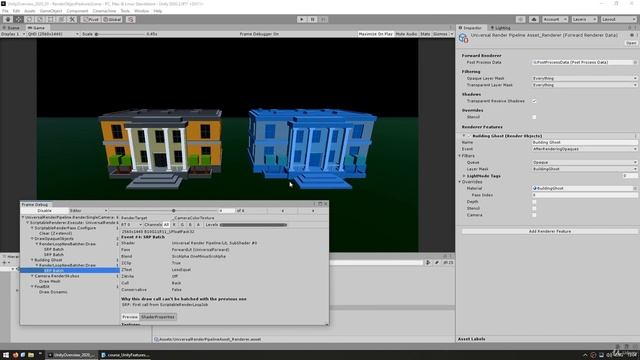Select the Inspector tab

pyautogui.click(x=470, y=28)
